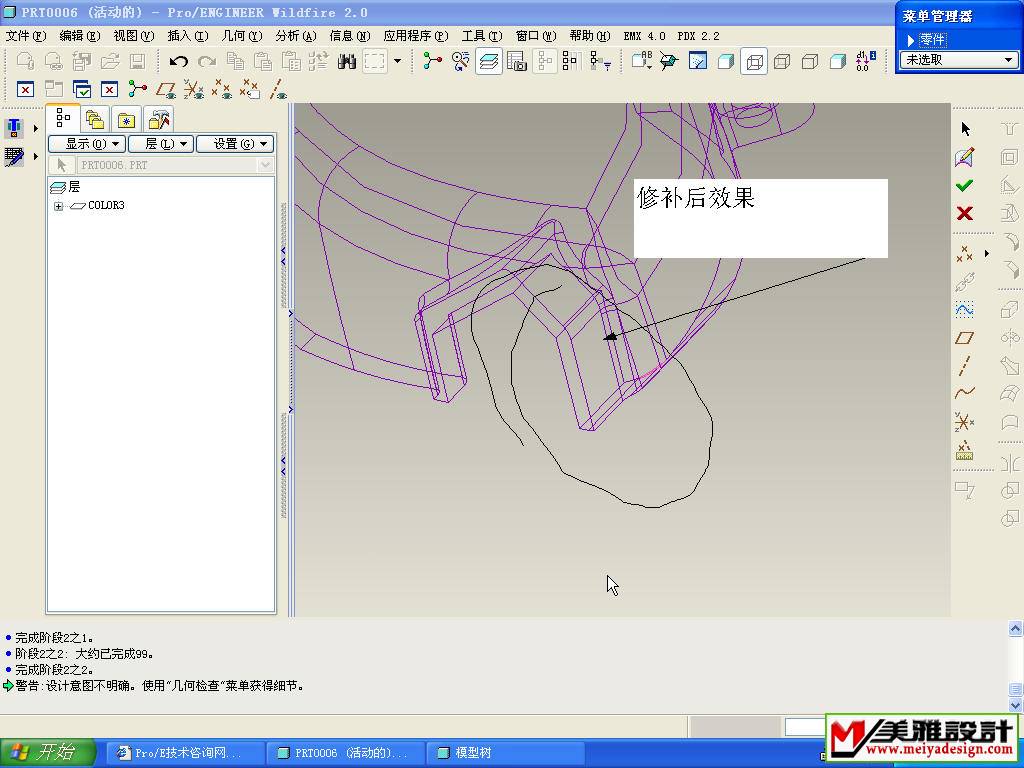1024x768 pixels.
Task: Expand the 零件 menu manager item
Action: (925, 40)
